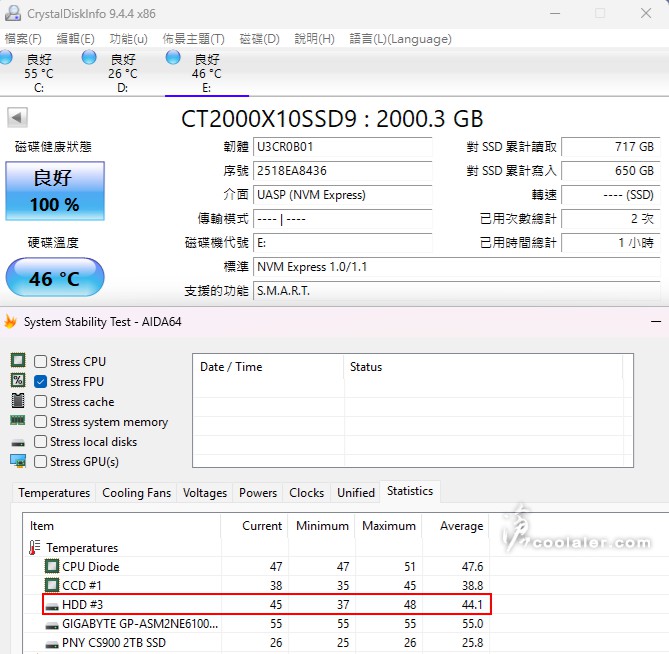Switch to the Temperatures tab

[54, 493]
